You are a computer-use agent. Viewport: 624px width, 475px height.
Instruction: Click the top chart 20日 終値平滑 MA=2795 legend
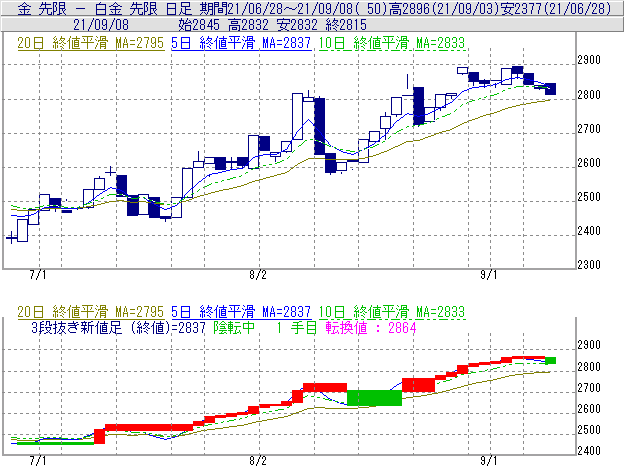pos(90,43)
